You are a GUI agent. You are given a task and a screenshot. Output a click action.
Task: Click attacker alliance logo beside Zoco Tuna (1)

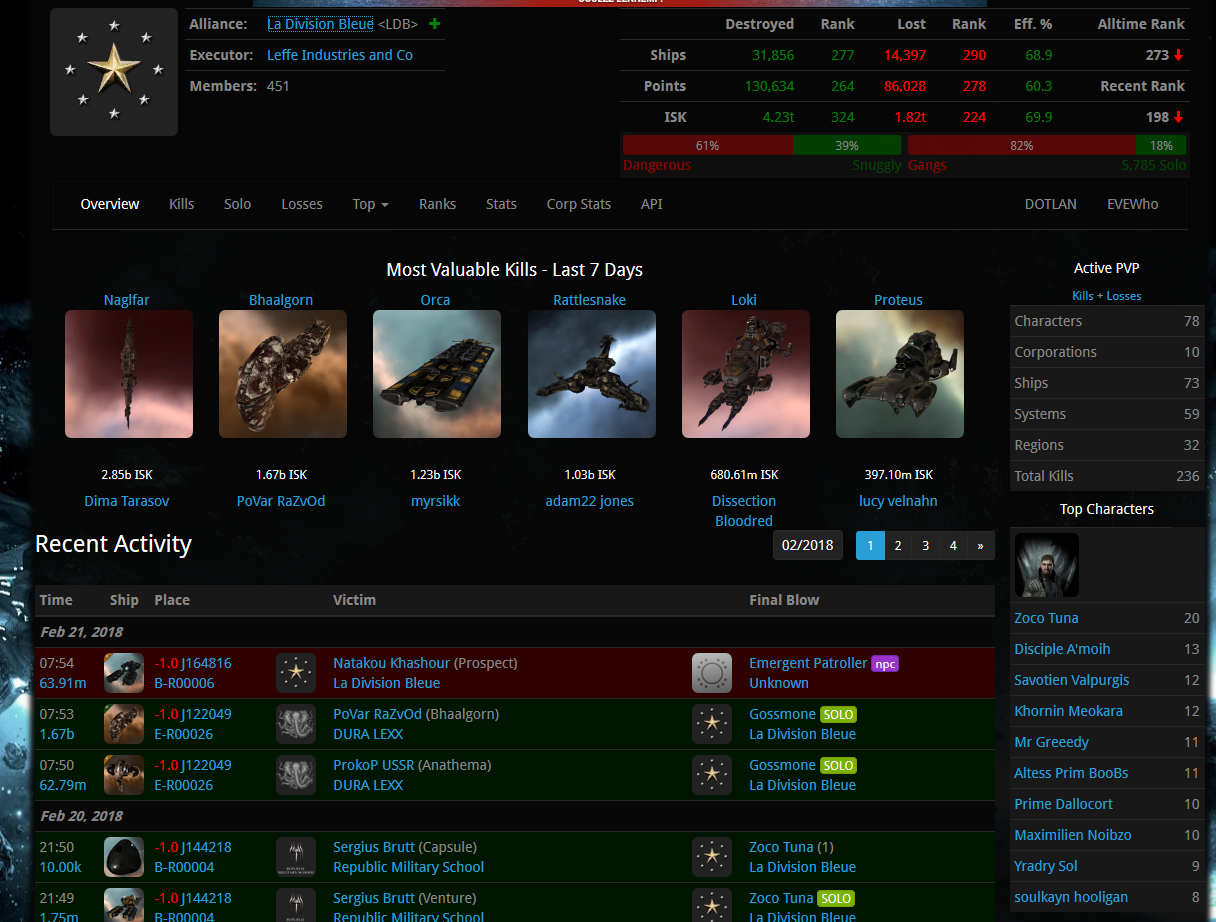tap(712, 857)
